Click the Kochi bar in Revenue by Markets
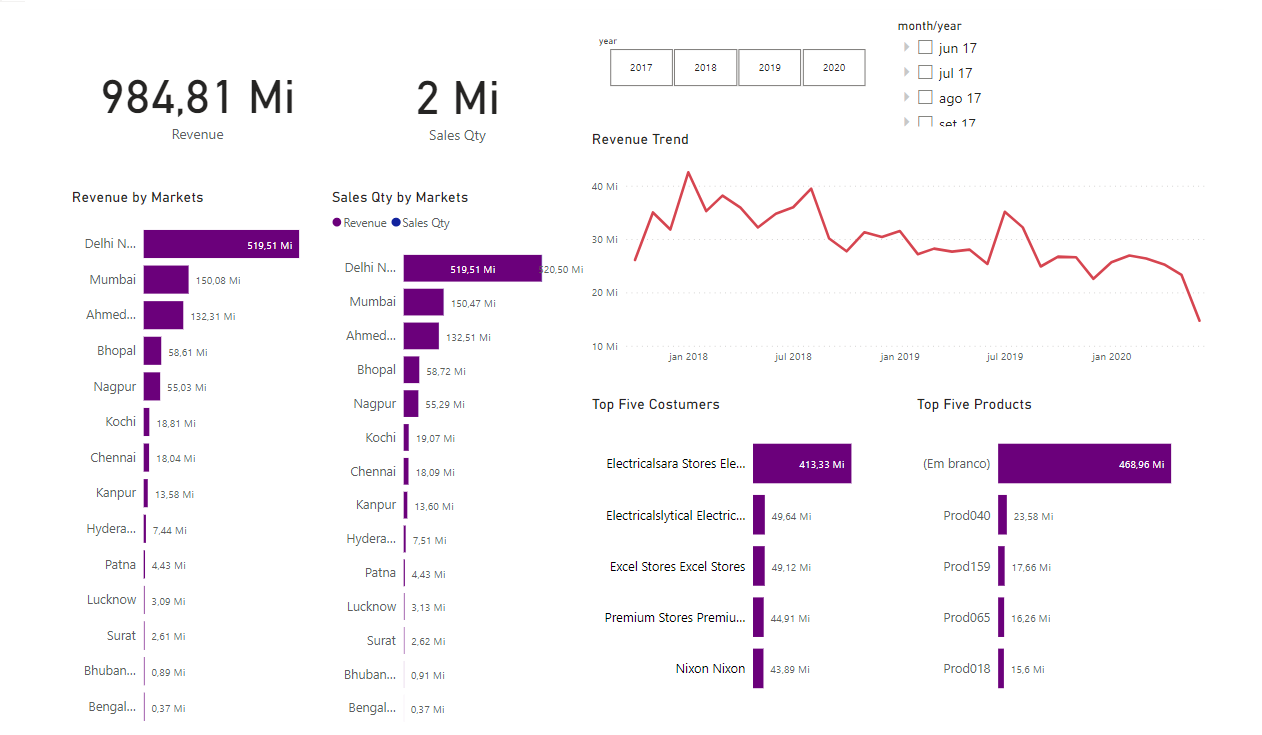 click(x=147, y=421)
